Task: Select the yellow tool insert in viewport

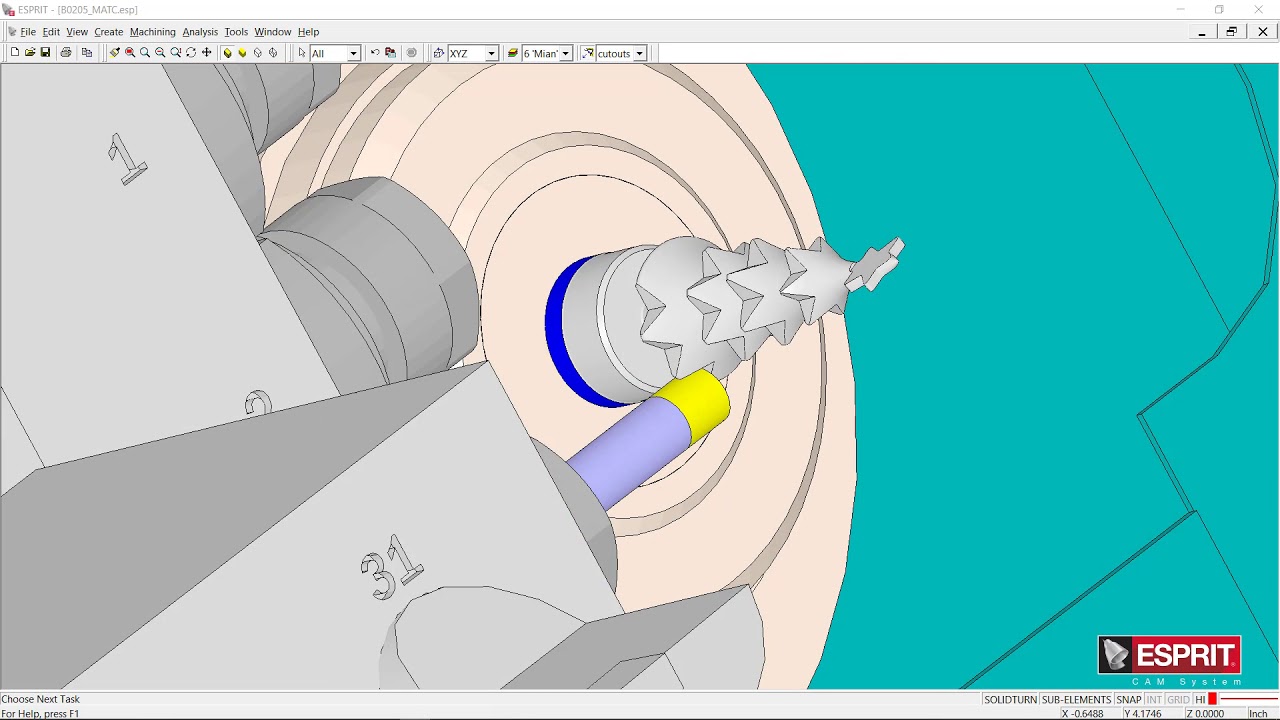Action: (x=695, y=403)
